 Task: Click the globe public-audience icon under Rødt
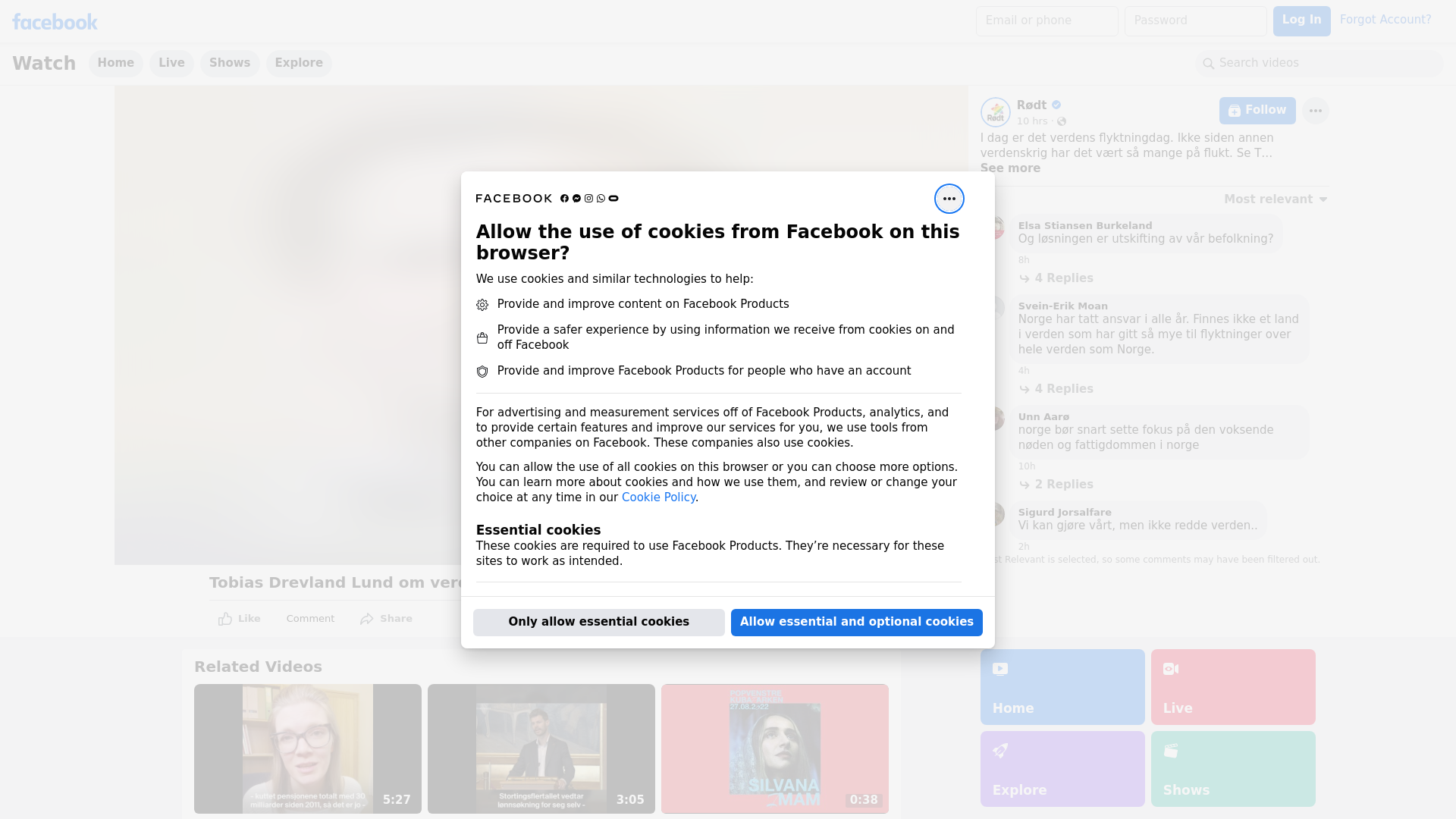click(1062, 121)
